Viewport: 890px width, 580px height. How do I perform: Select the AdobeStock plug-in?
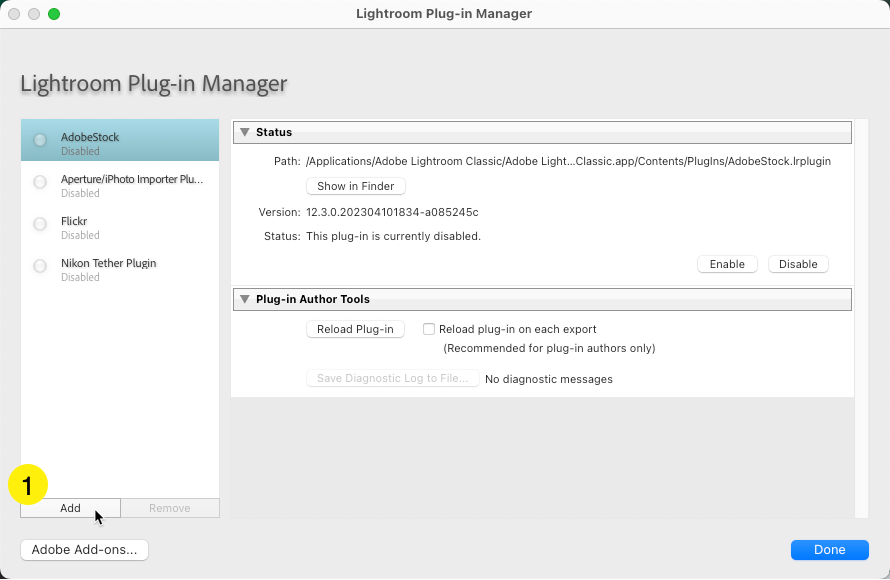click(120, 140)
